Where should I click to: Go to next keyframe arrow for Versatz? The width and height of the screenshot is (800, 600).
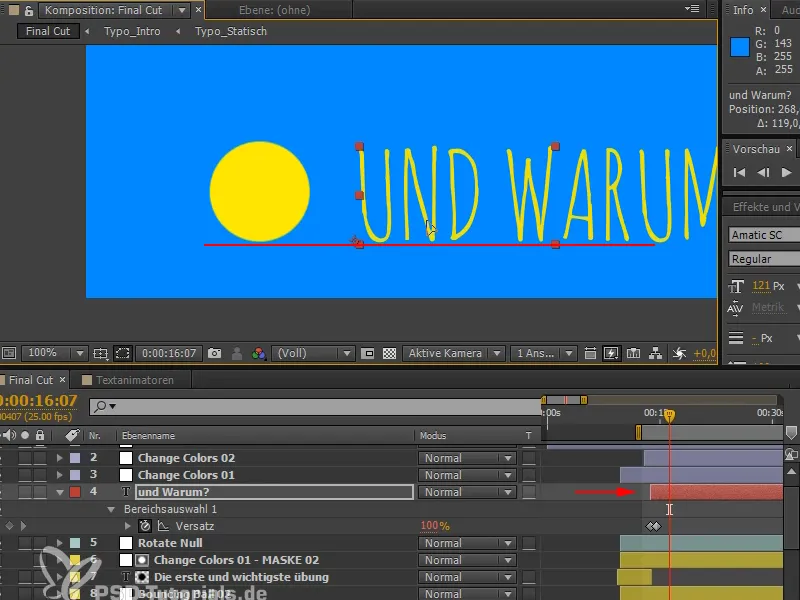[23, 526]
